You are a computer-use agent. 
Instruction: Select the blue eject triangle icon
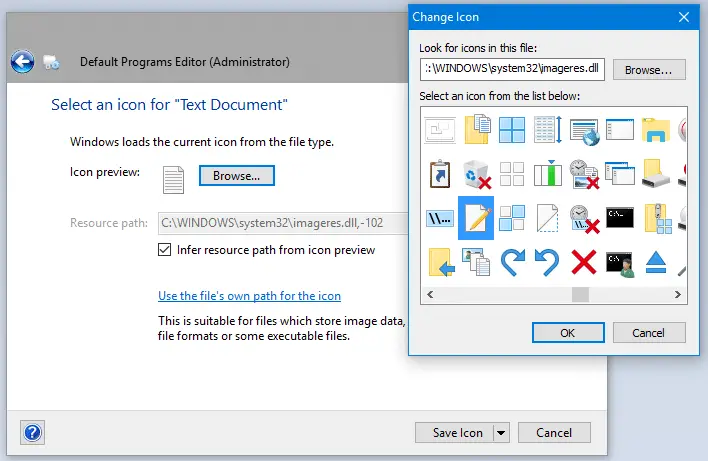tap(656, 262)
